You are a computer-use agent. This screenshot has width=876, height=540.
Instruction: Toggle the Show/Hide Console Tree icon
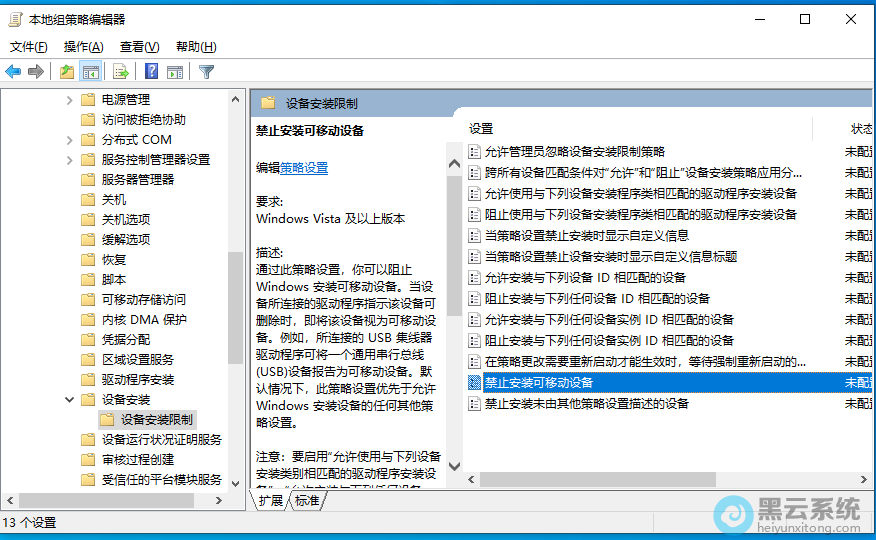pyautogui.click(x=91, y=71)
